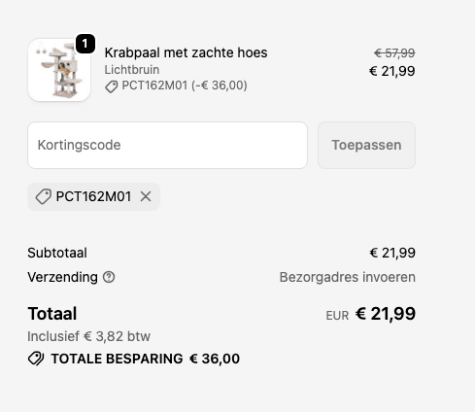Click the product title Krabpaal met zachte hoes
This screenshot has height=412, width=475.
[186, 53]
